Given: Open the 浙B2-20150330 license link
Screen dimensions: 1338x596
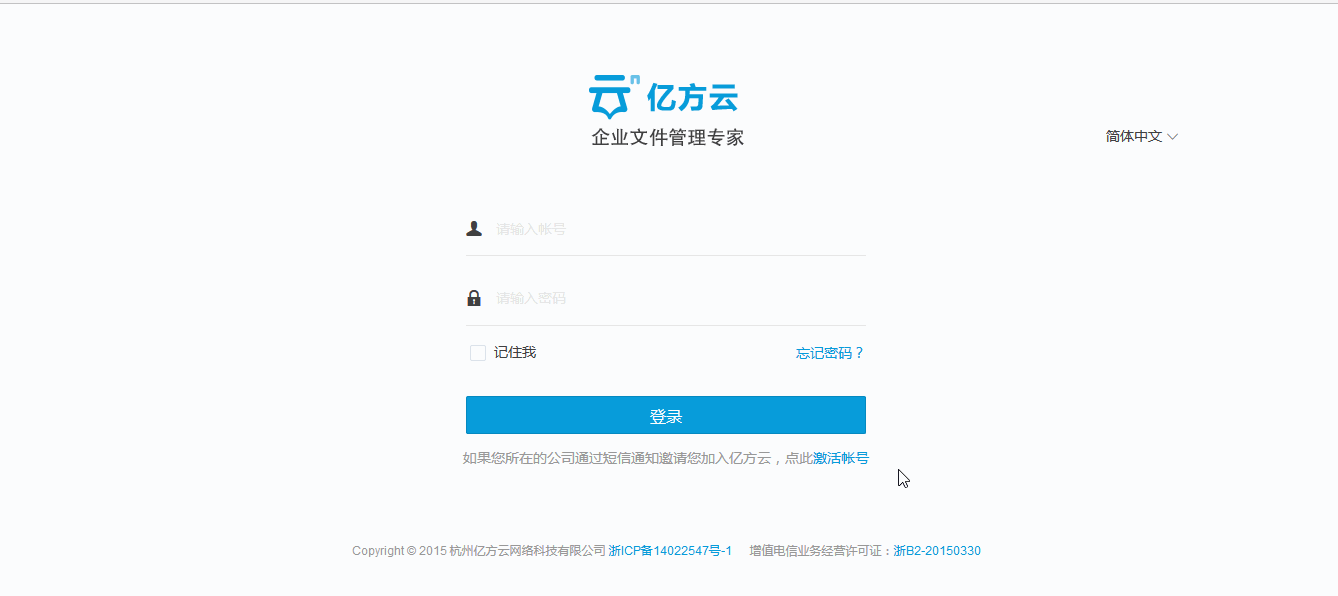Looking at the screenshot, I should (937, 551).
